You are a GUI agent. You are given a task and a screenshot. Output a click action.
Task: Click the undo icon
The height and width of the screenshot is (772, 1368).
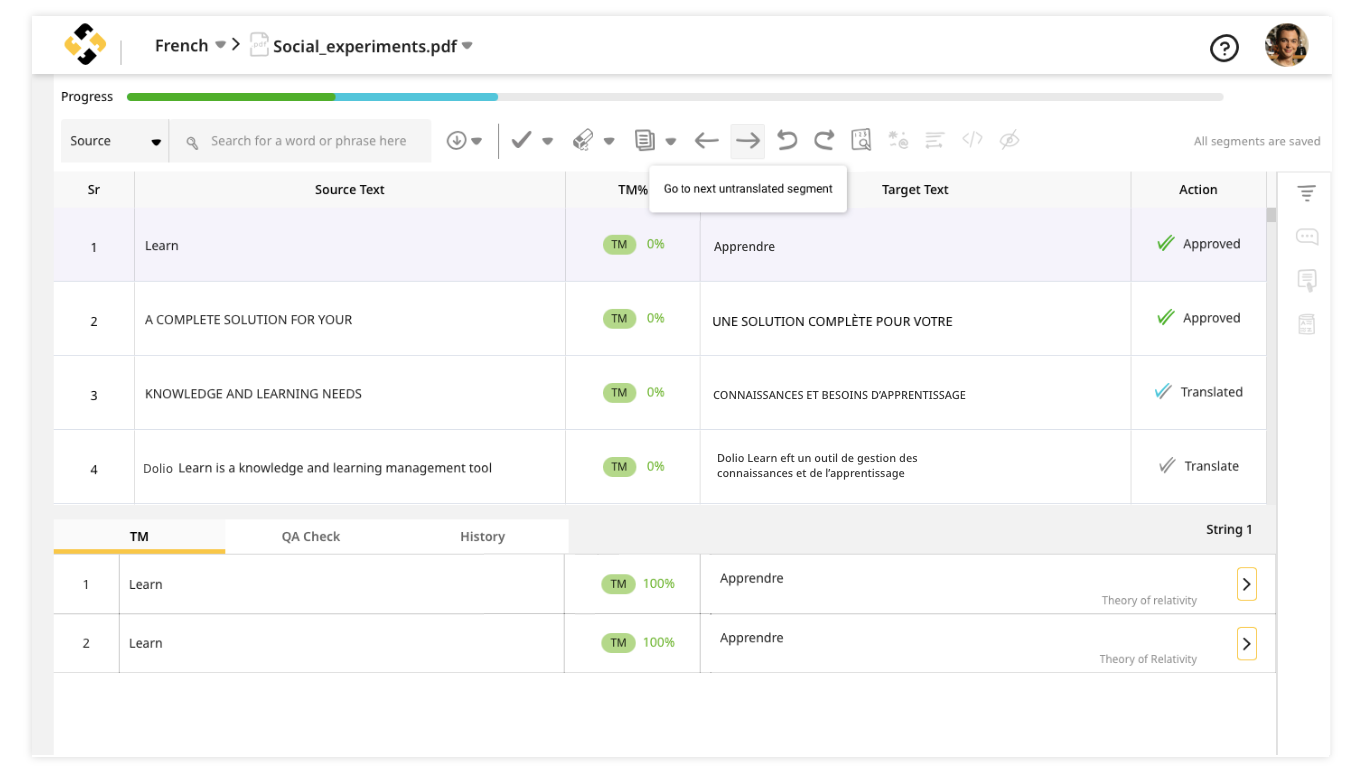[787, 140]
